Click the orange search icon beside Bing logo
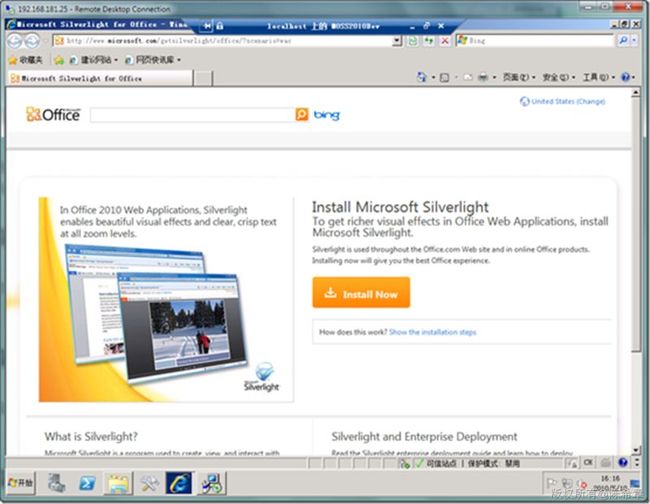 click(302, 114)
